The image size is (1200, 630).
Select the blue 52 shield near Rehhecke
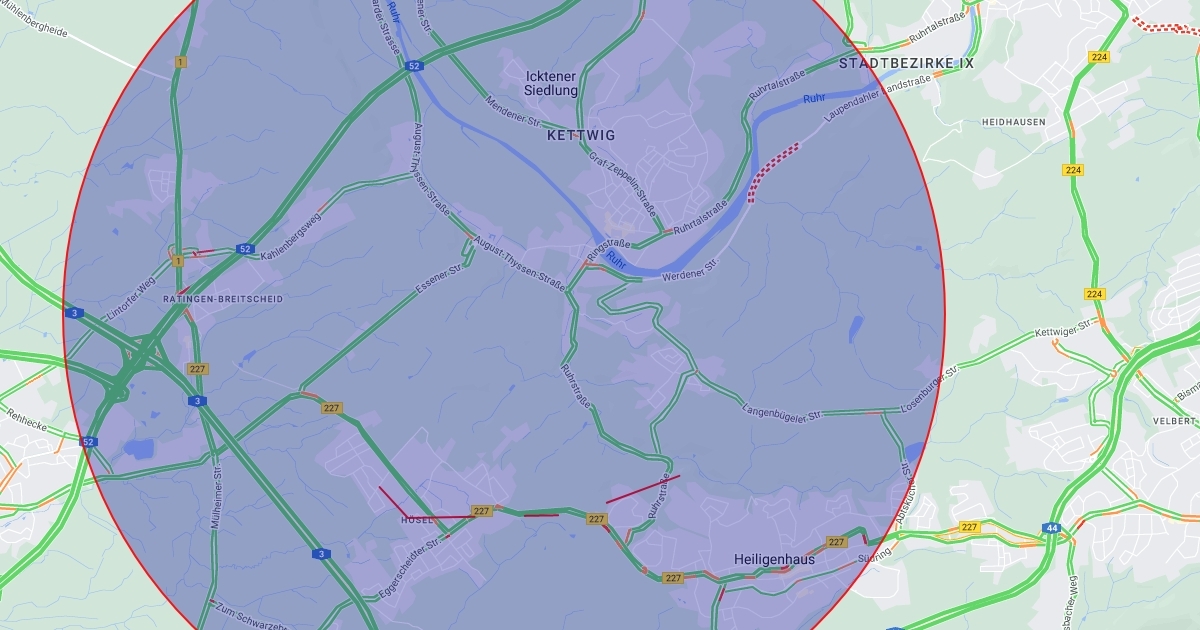[x=89, y=441]
